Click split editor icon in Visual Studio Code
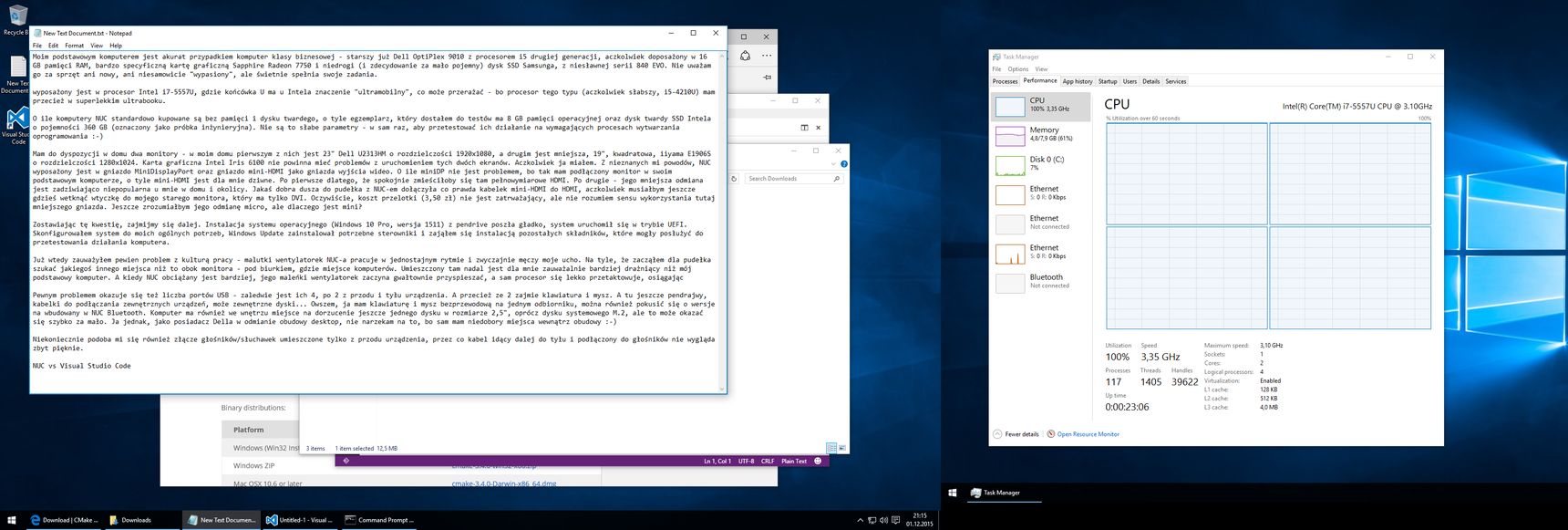Image resolution: width=1568 pixels, height=530 pixels. pos(804,127)
